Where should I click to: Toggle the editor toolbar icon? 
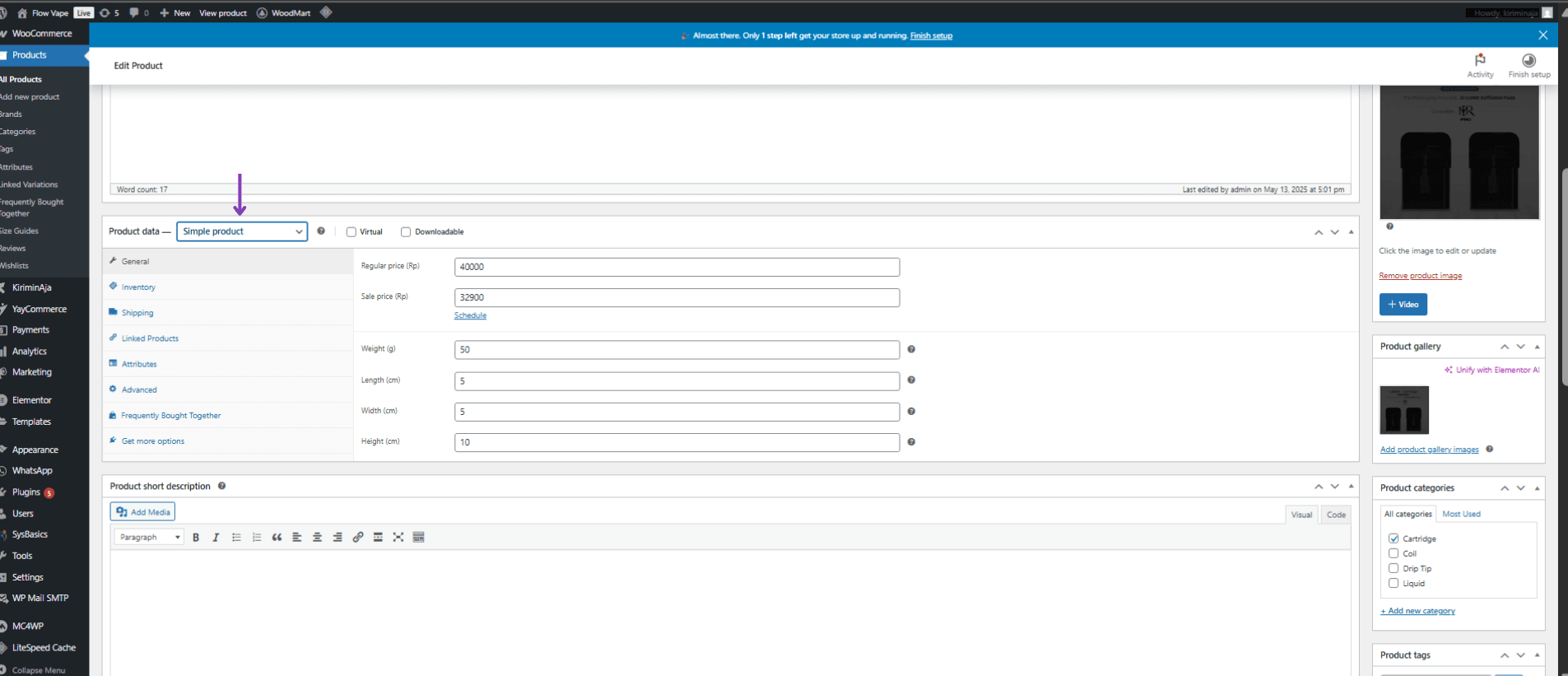pyautogui.click(x=418, y=537)
